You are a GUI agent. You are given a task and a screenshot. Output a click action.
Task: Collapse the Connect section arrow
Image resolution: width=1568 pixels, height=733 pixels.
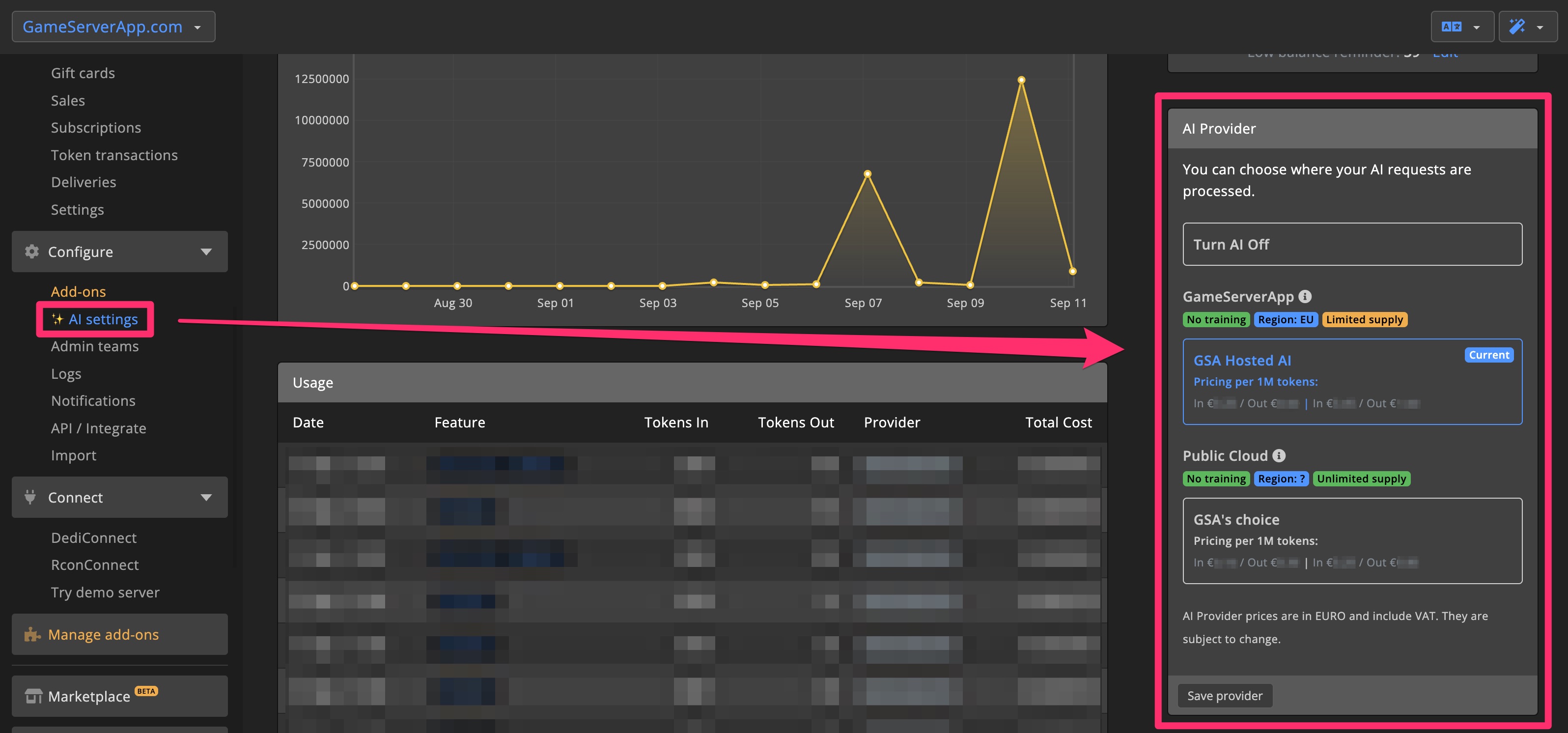point(206,498)
